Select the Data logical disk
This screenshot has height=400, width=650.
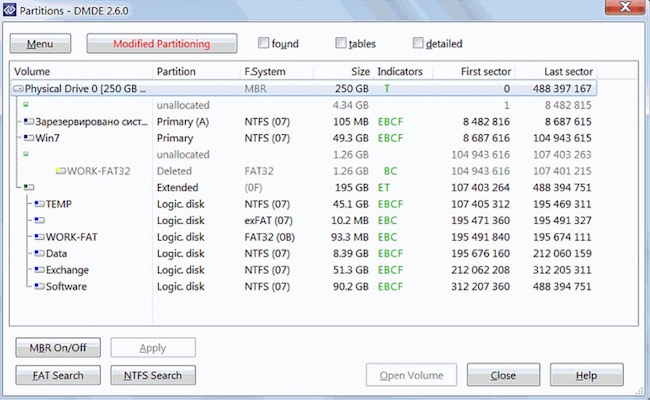click(56, 253)
